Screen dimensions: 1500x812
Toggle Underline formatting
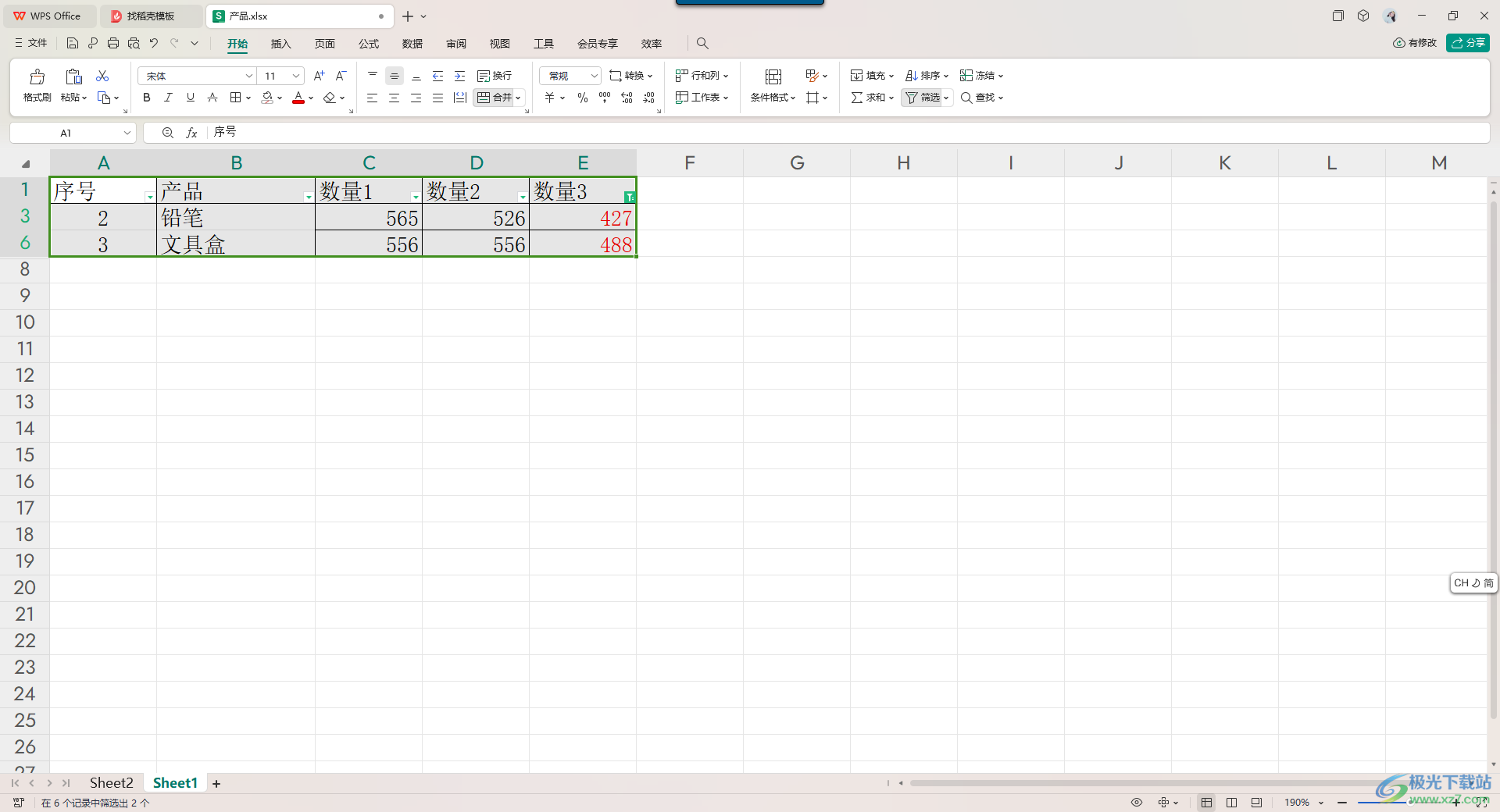click(x=191, y=98)
